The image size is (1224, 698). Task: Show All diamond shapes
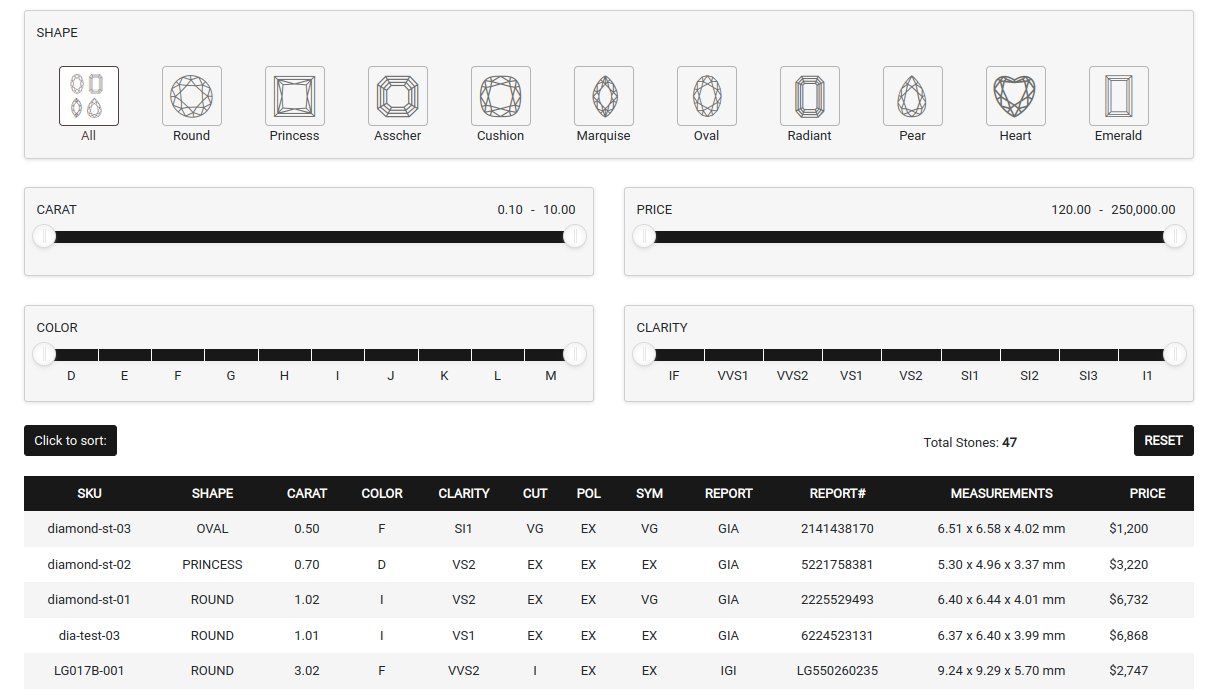tap(88, 97)
